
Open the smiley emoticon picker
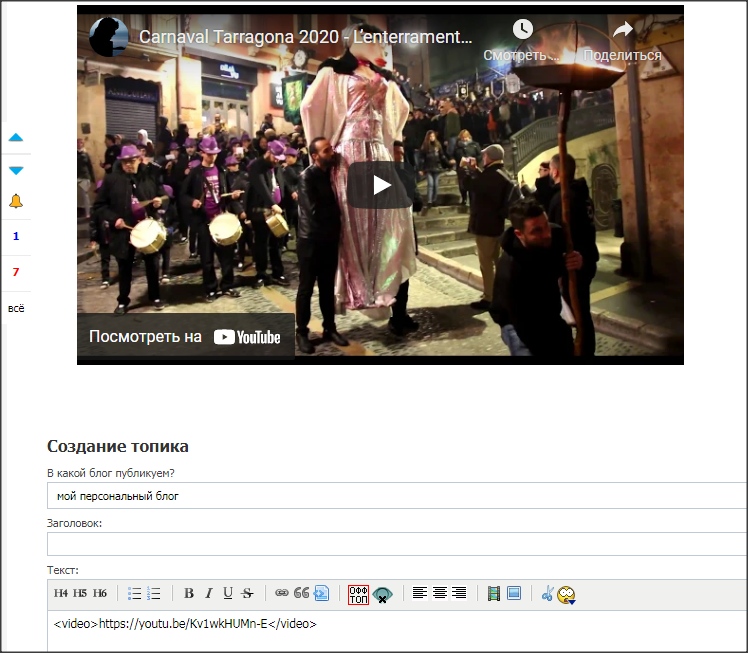(x=567, y=594)
